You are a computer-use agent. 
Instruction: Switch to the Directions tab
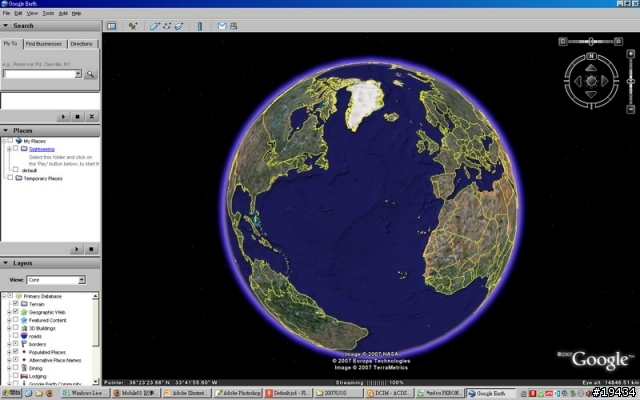point(82,44)
